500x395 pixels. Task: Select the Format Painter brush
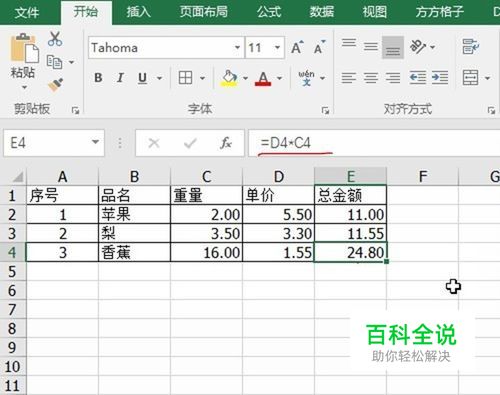pos(55,85)
